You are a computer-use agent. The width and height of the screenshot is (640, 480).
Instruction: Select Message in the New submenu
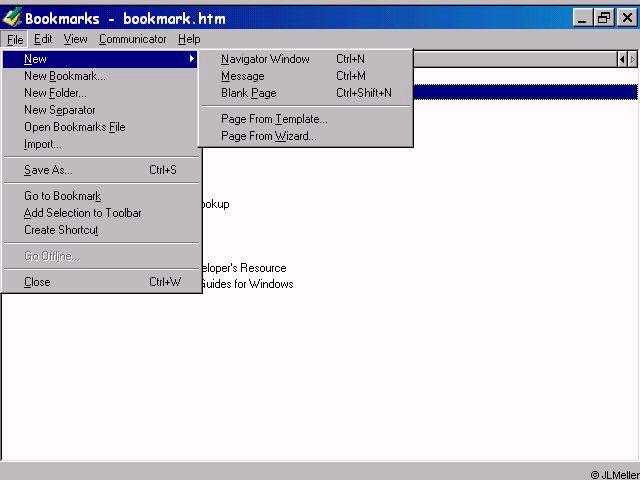pos(306,76)
